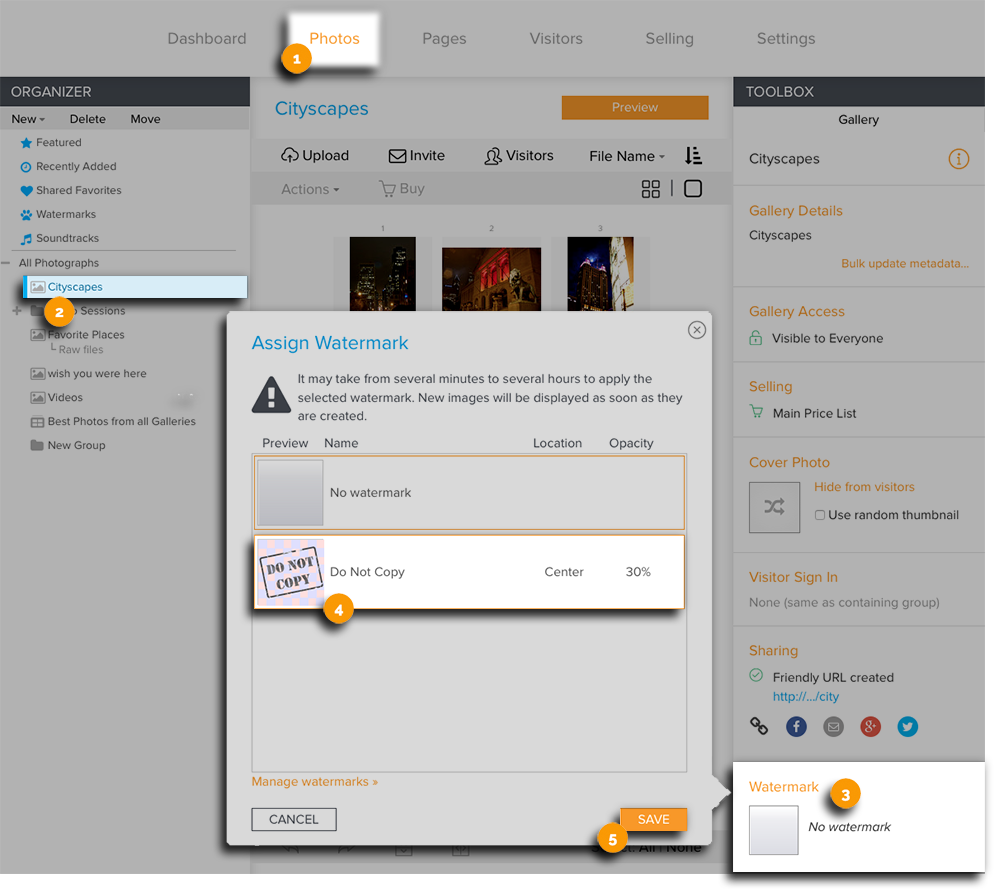
Task: Switch to grid thumbnail view
Action: tap(651, 189)
